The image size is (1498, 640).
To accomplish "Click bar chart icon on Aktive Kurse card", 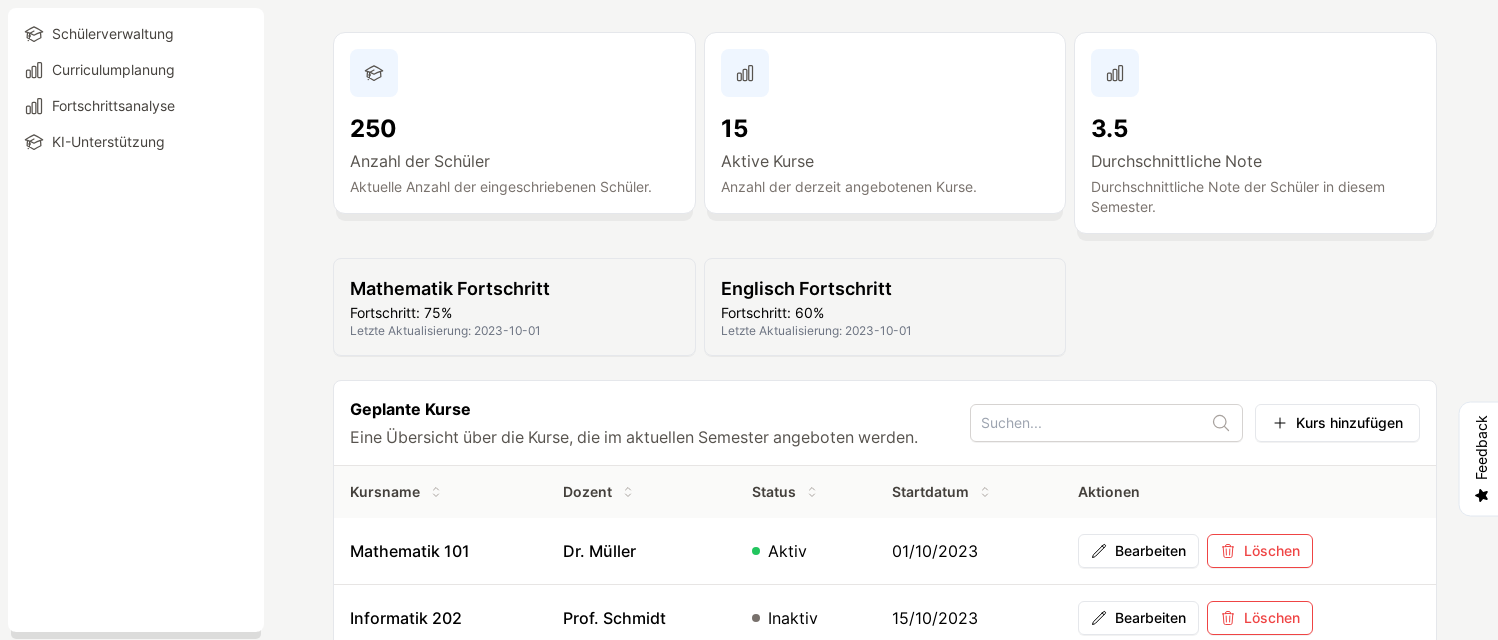I will click(745, 73).
